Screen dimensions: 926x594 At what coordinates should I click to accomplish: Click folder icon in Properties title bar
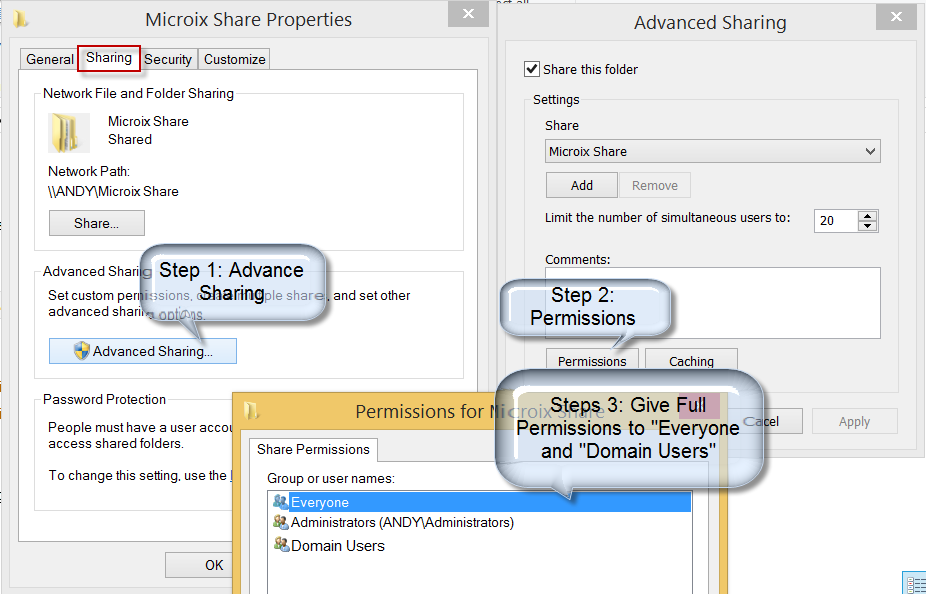pos(22,19)
